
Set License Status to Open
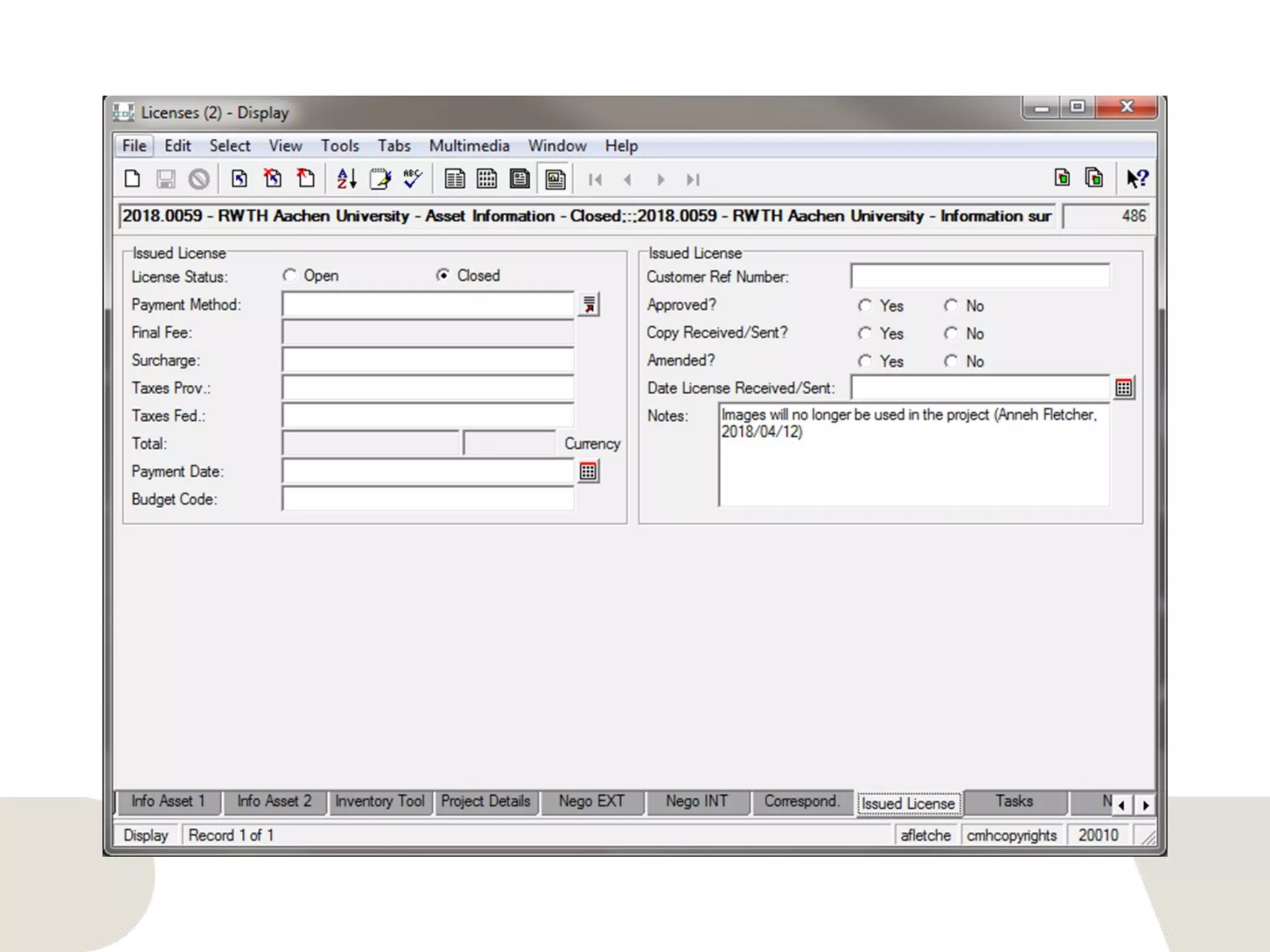point(290,275)
